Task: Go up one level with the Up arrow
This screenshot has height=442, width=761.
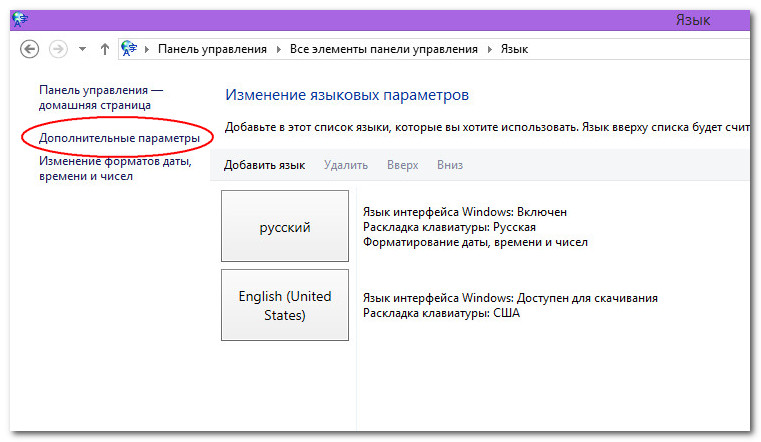Action: click(105, 49)
